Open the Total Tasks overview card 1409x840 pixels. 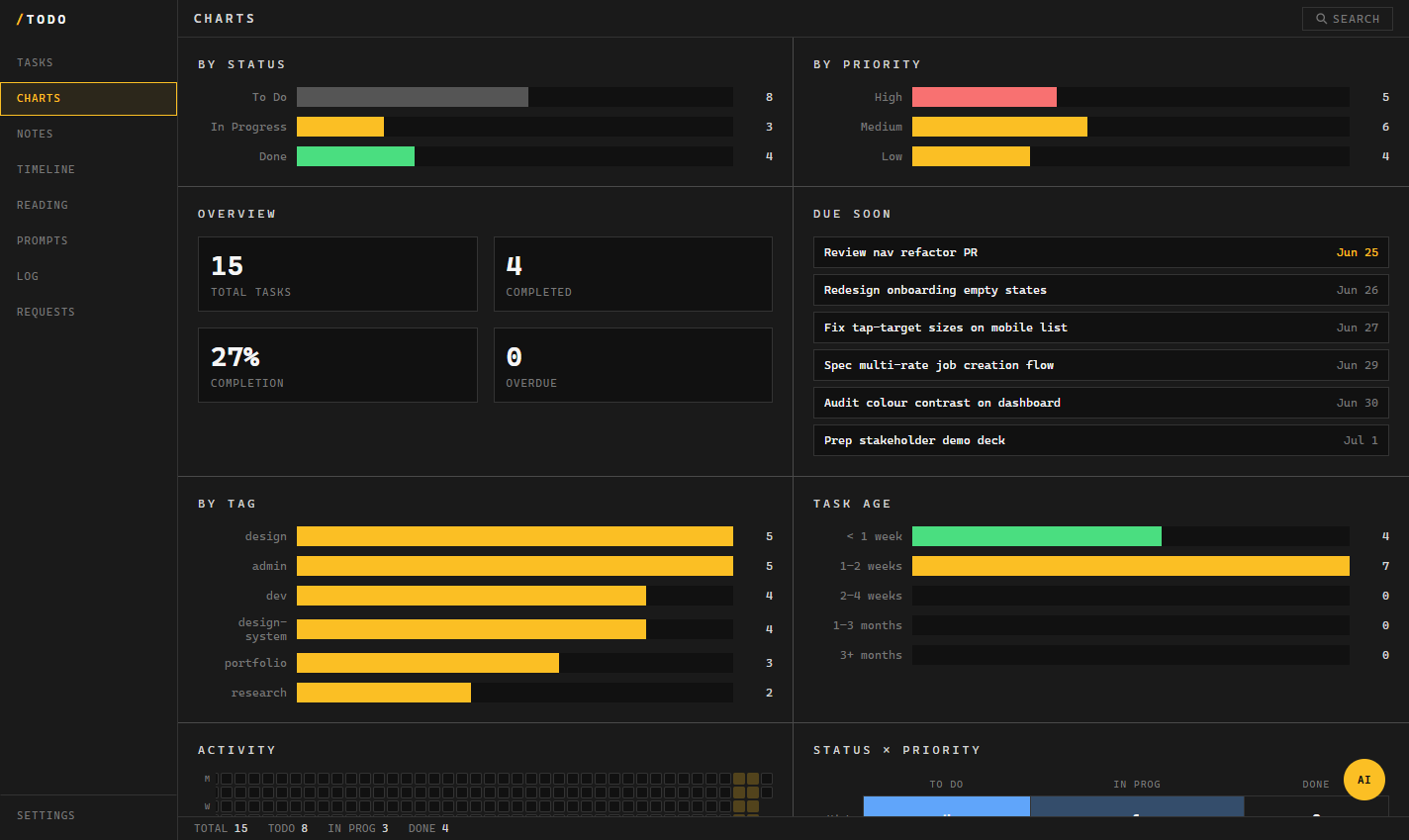pos(337,274)
